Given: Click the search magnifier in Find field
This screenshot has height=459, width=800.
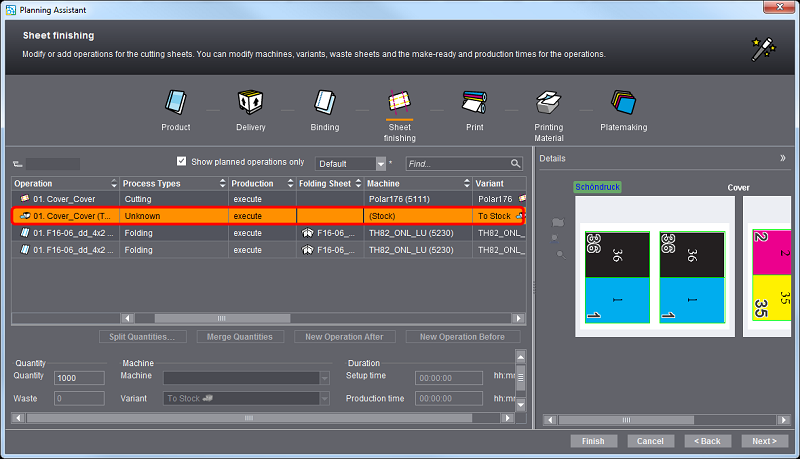Looking at the screenshot, I should pyautogui.click(x=515, y=164).
